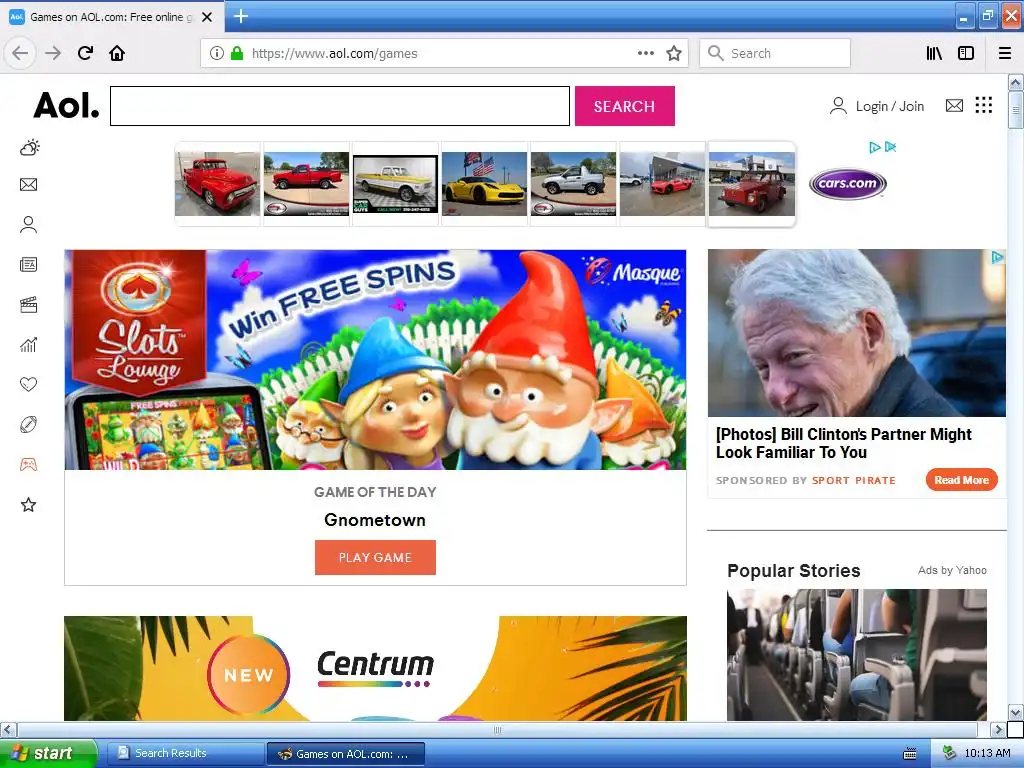Click horizontal scrollbar right arrow

[998, 729]
